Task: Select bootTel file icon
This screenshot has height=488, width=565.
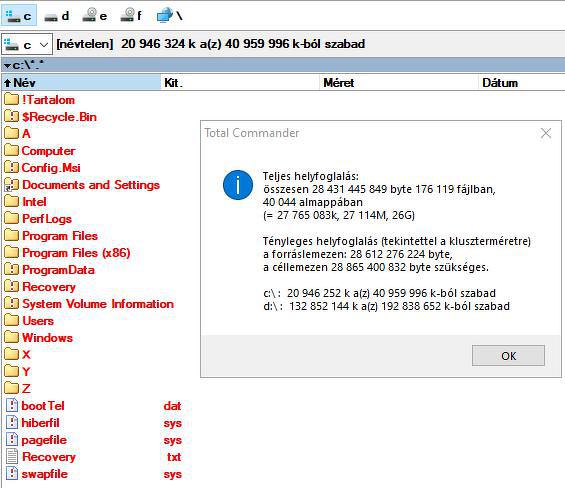Action: pos(12,405)
